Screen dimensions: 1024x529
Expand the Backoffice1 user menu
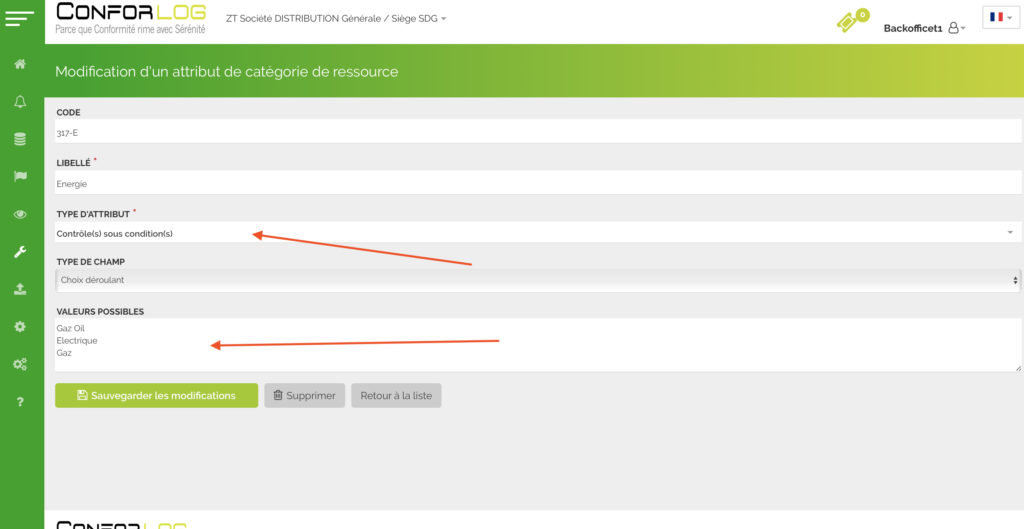point(924,28)
